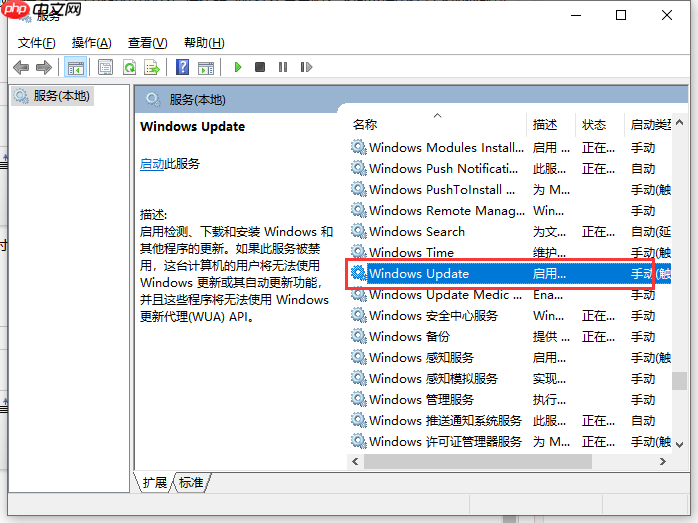Click the Refresh toolbar icon
698x523 pixels.
[129, 68]
